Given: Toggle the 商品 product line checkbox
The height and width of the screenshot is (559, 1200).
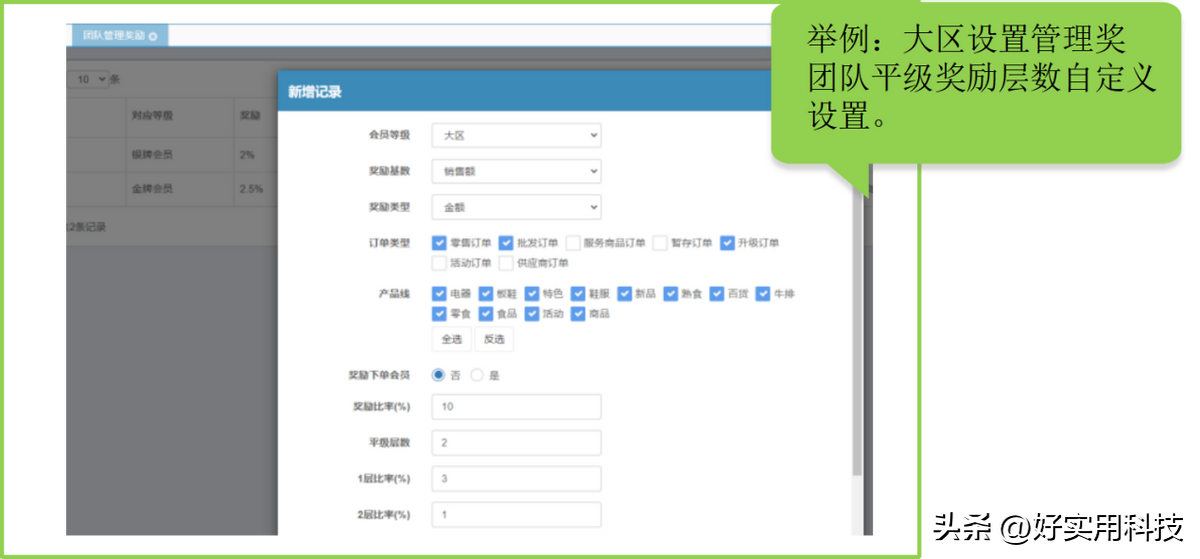Looking at the screenshot, I should click(x=578, y=313).
